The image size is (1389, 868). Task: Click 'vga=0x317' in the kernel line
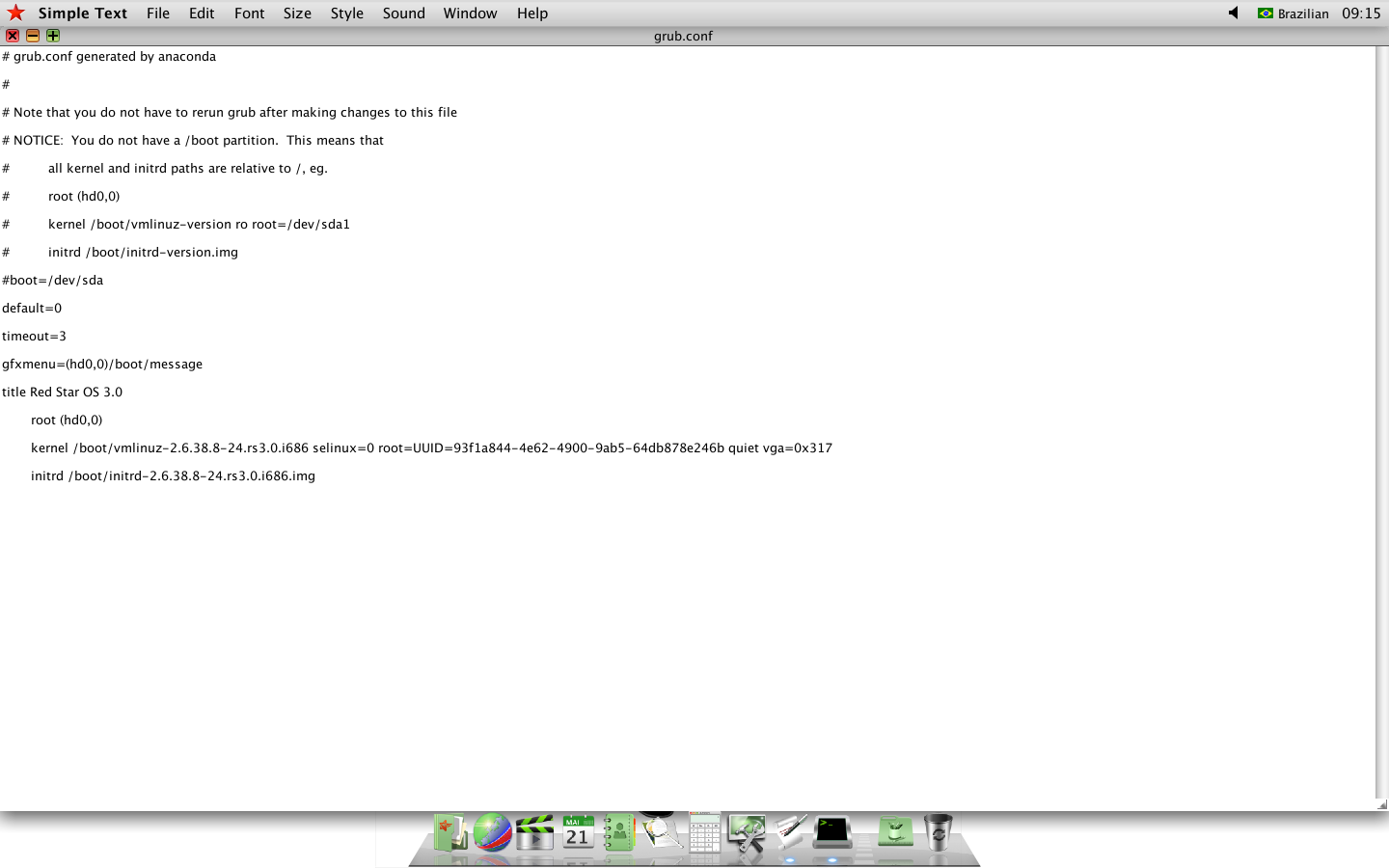point(798,448)
